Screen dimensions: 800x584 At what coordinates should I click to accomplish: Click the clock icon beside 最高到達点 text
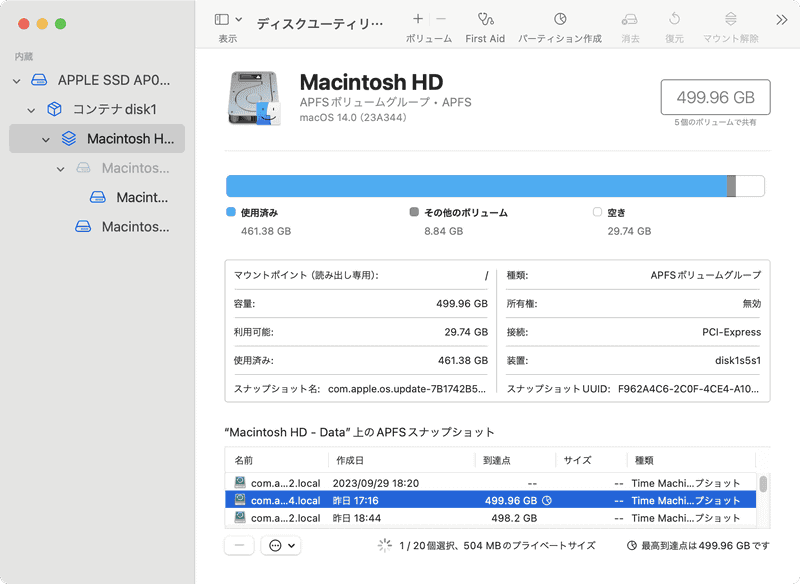(x=632, y=545)
